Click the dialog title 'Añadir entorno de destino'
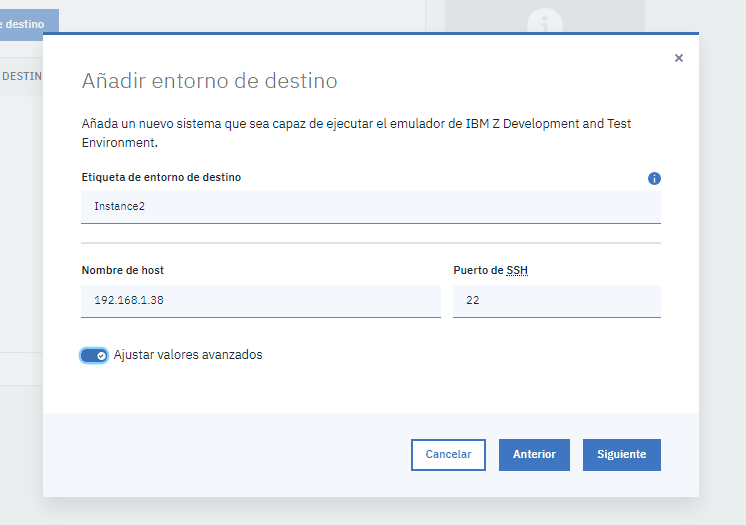This screenshot has width=746, height=525. tap(209, 80)
